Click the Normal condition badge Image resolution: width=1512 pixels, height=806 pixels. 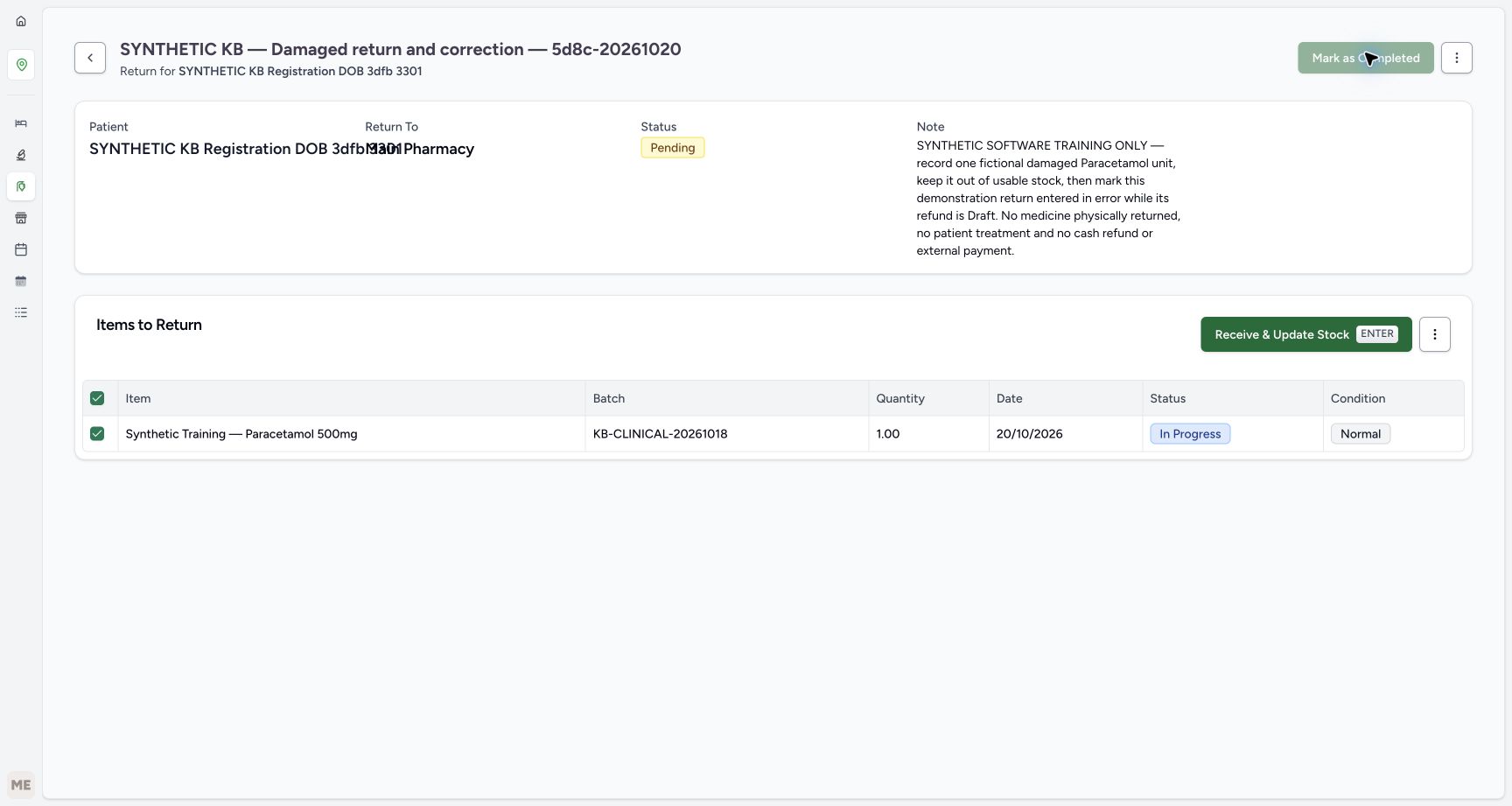click(x=1361, y=434)
